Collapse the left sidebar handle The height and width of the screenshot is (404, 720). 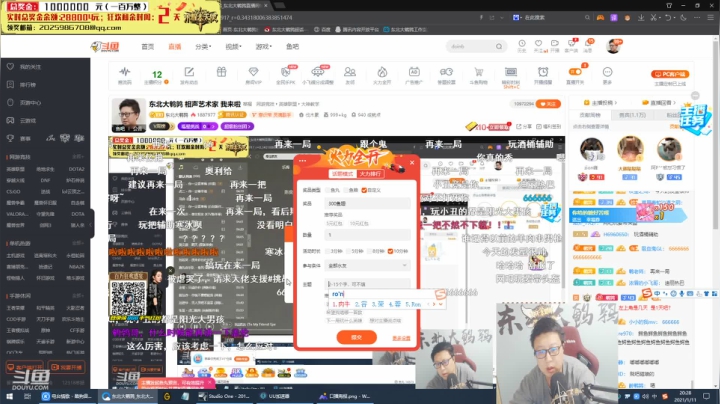[91, 224]
